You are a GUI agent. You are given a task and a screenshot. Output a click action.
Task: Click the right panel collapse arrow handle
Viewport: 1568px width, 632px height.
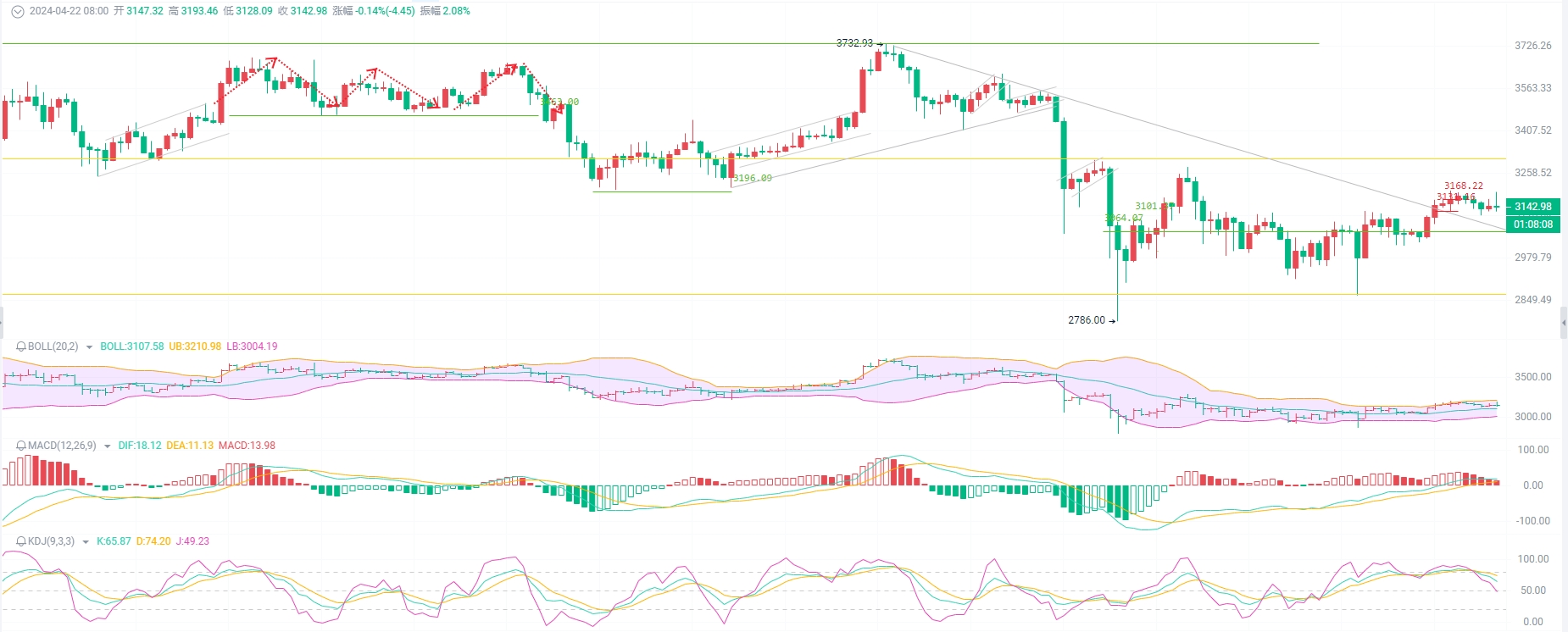pos(1563,323)
